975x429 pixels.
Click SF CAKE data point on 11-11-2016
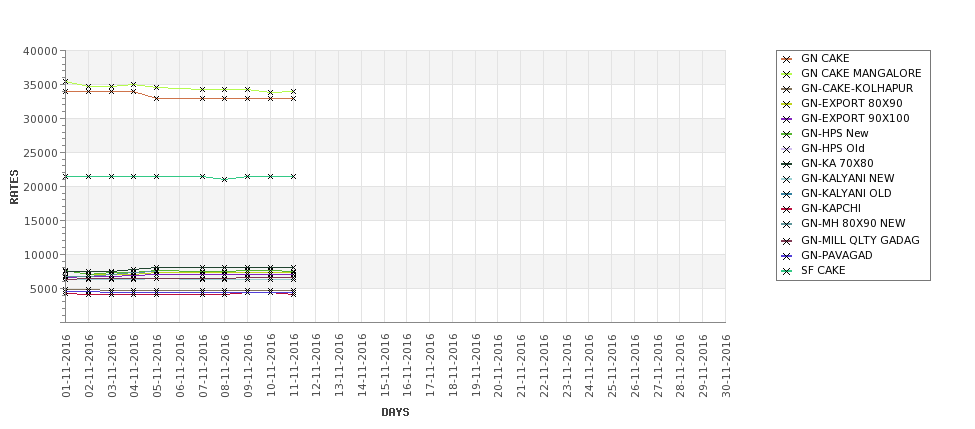(293, 177)
